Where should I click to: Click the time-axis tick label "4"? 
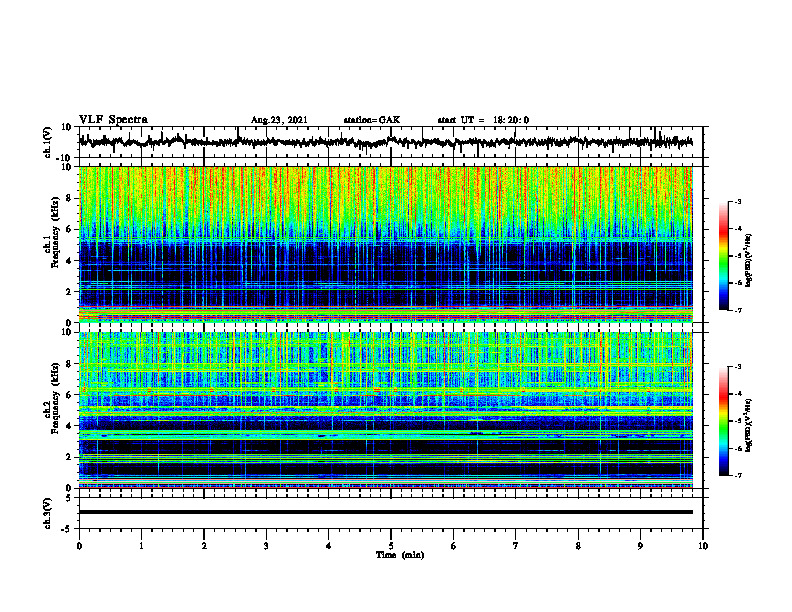329,546
